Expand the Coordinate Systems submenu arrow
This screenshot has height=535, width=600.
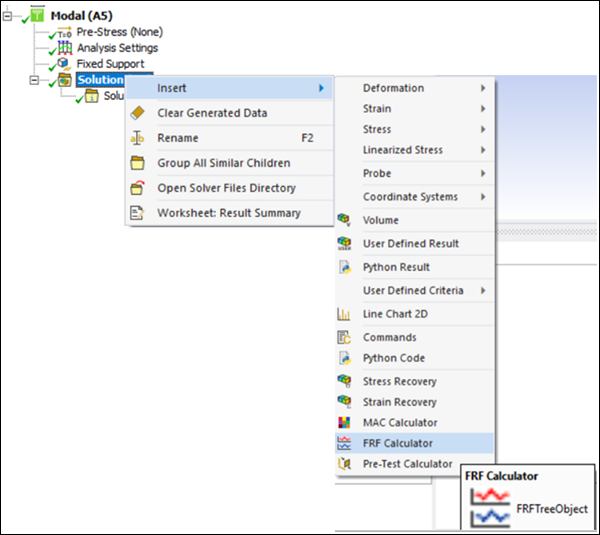coord(483,197)
